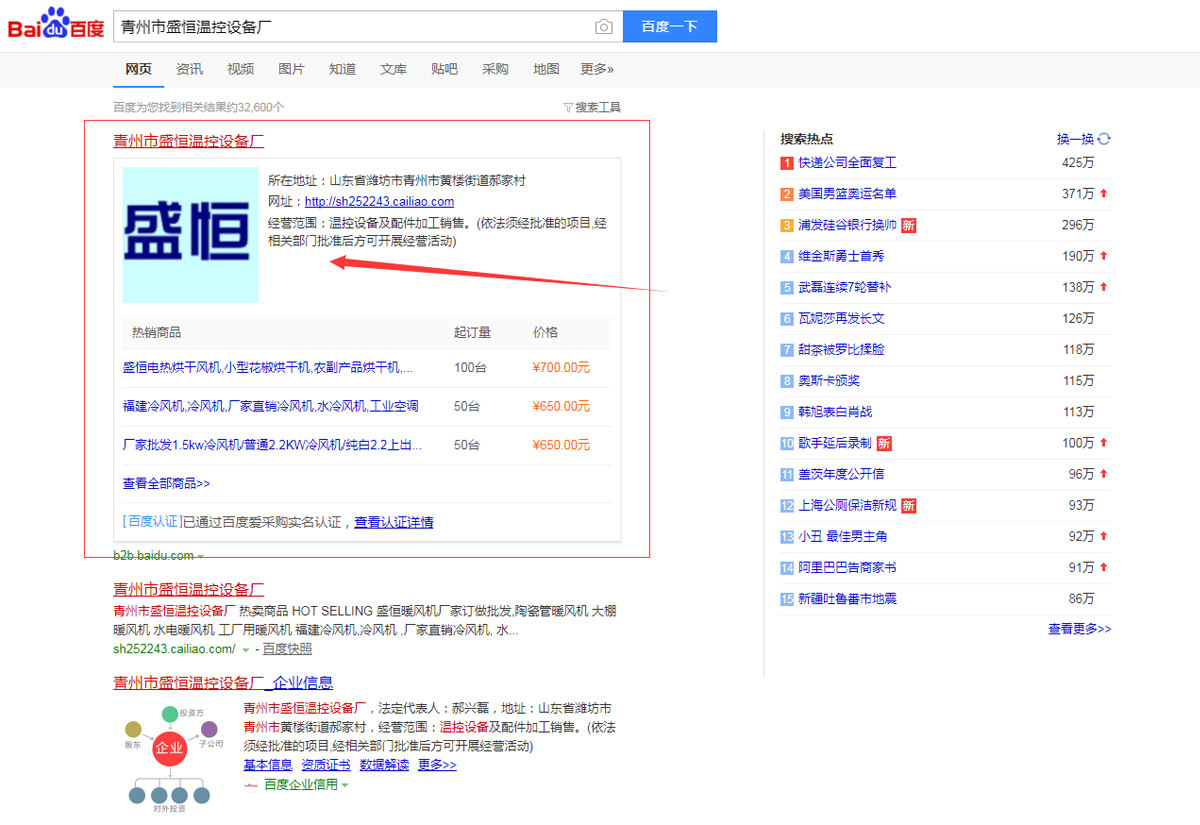The image size is (1200, 825).
Task: Open hot search 上海公厕保洁新规
Action: (x=847, y=505)
